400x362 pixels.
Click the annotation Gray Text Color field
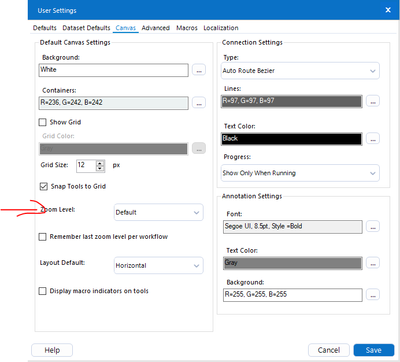point(293,263)
